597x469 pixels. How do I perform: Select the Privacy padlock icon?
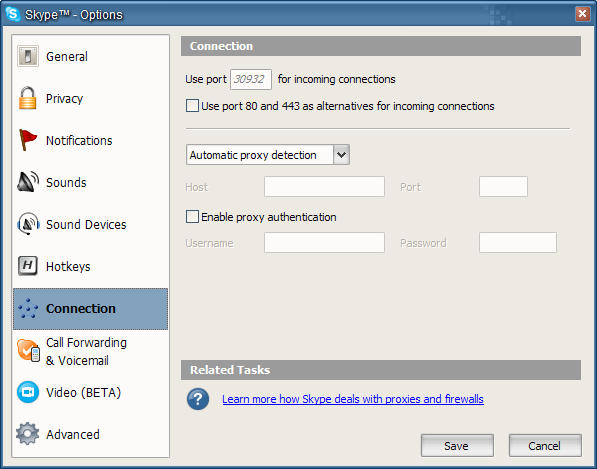pyautogui.click(x=27, y=98)
